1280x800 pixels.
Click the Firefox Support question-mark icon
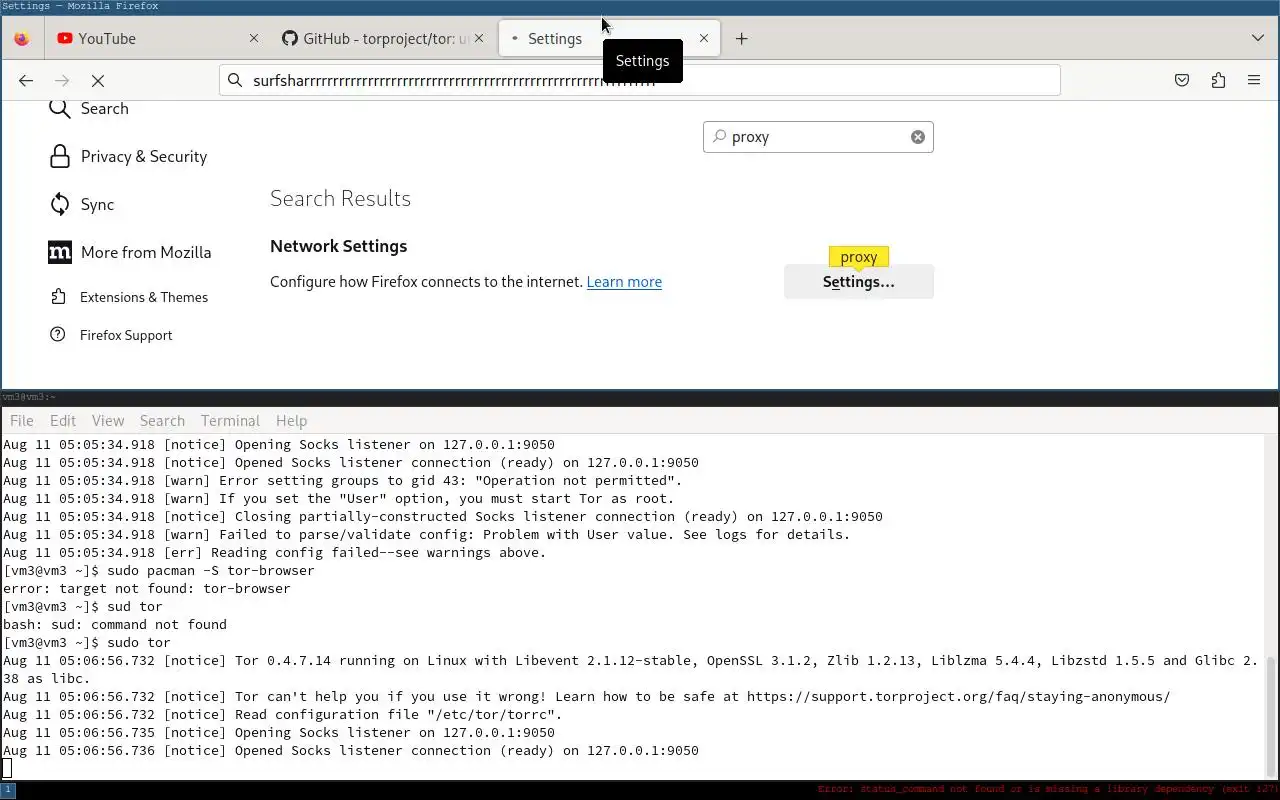pos(58,335)
